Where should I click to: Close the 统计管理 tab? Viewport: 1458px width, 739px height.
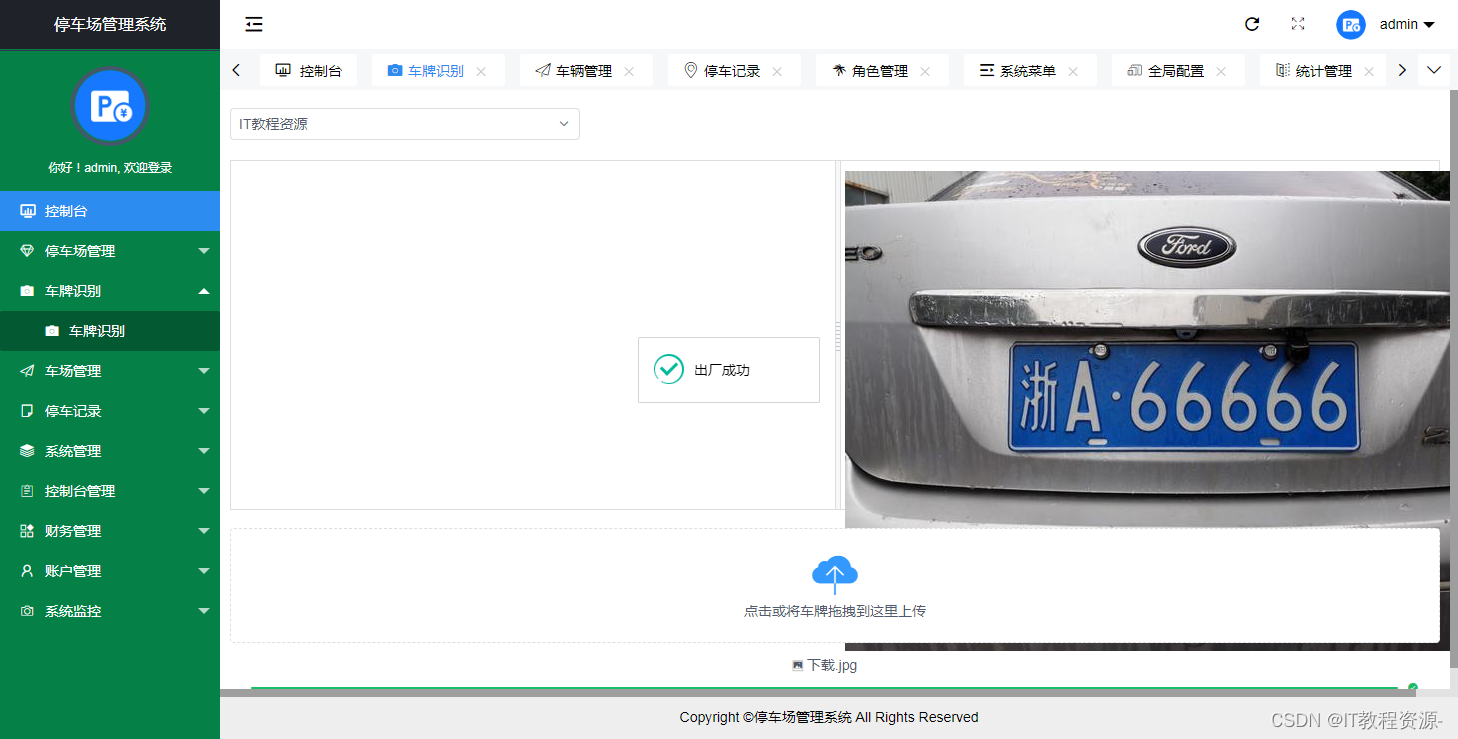tap(1369, 71)
